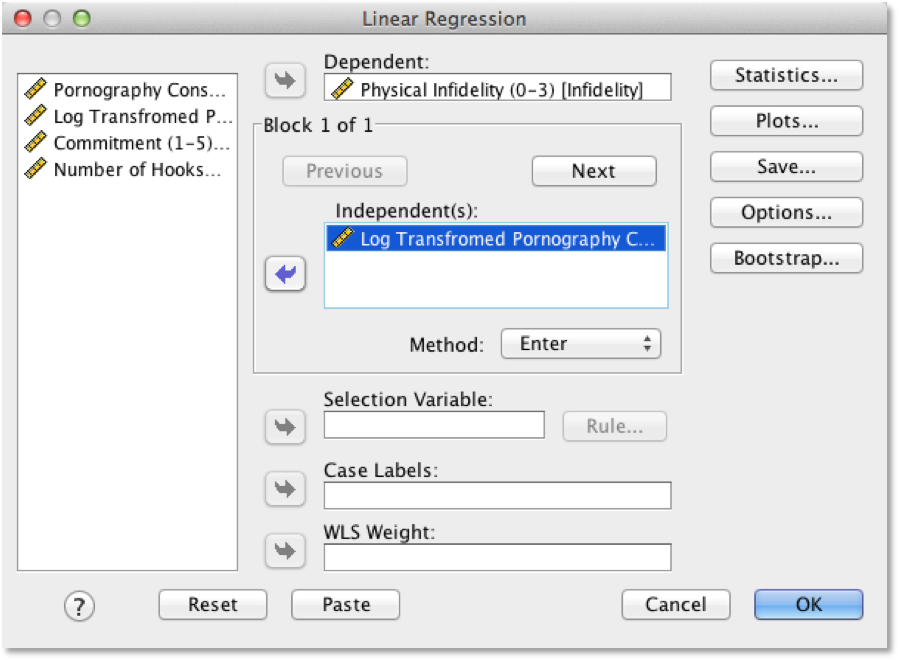Open the Method dropdown set to Enter
This screenshot has width=899, height=660.
tap(580, 344)
